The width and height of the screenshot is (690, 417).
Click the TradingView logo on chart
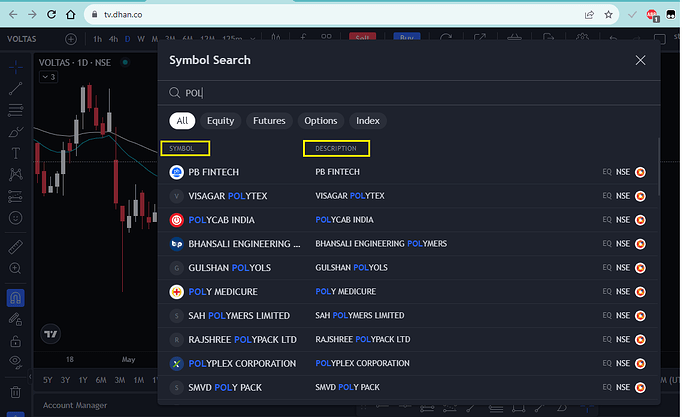pos(51,334)
